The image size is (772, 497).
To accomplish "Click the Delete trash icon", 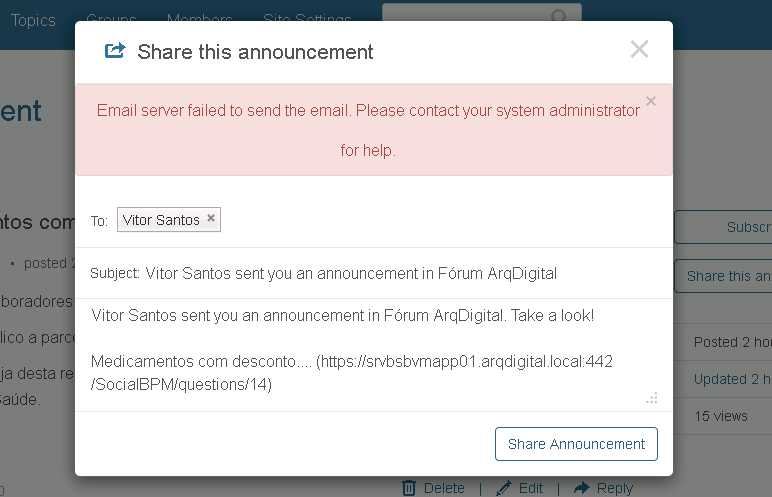I will click(x=409, y=488).
